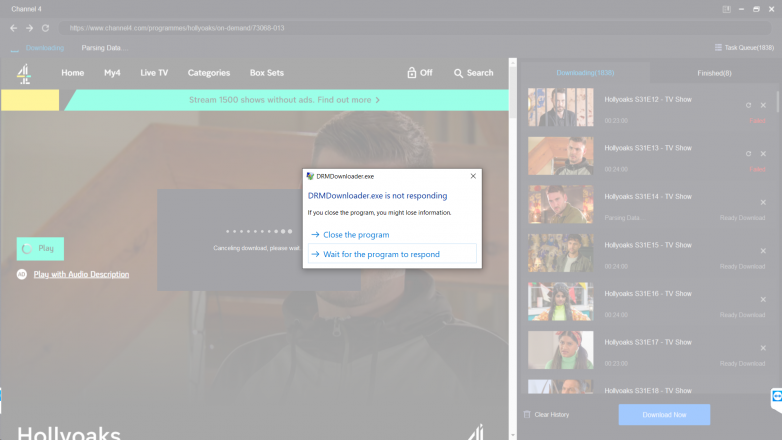Open the Categories menu
The image size is (782, 440).
point(209,73)
